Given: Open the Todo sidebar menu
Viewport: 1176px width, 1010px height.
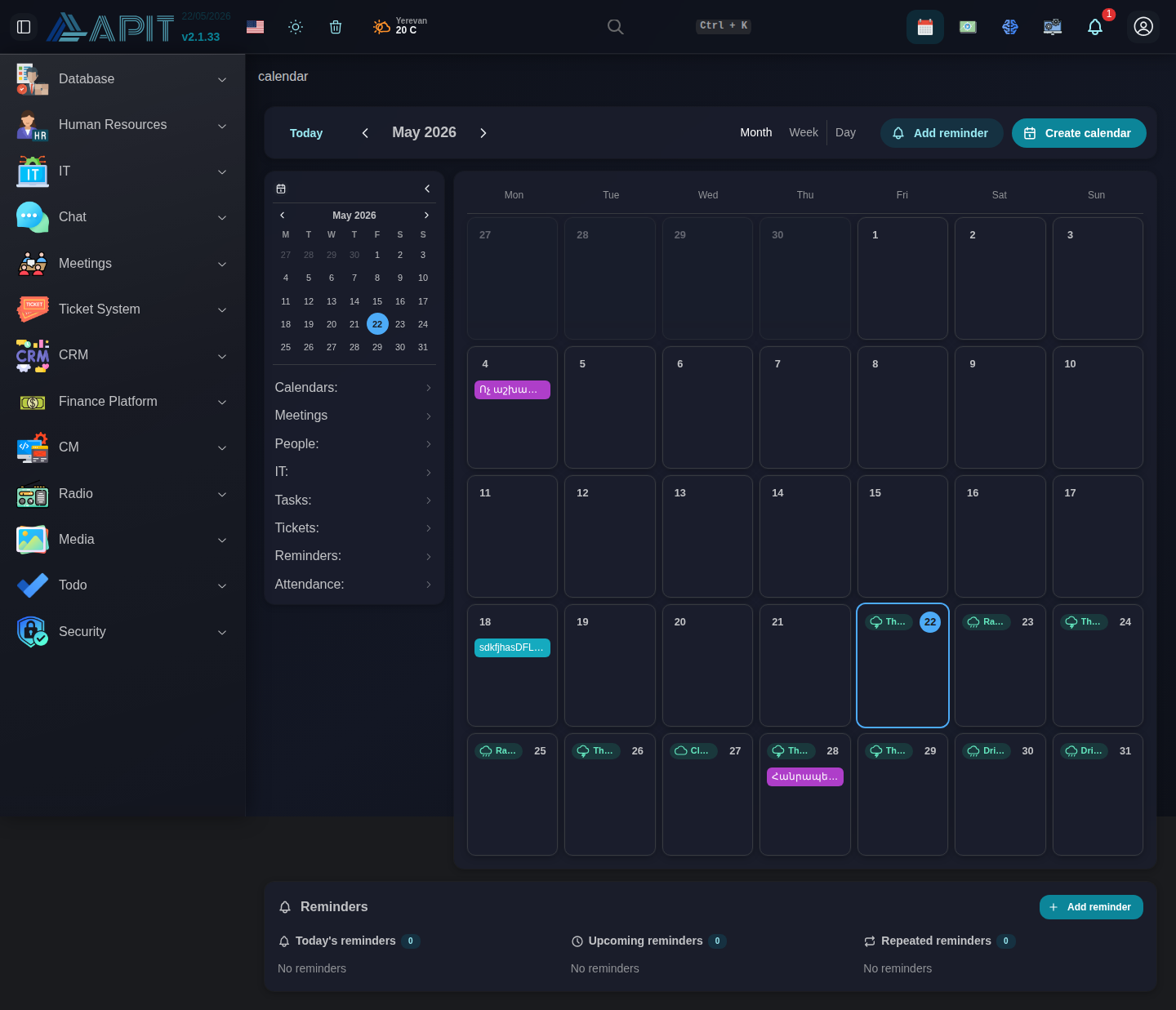Looking at the screenshot, I should pos(122,585).
